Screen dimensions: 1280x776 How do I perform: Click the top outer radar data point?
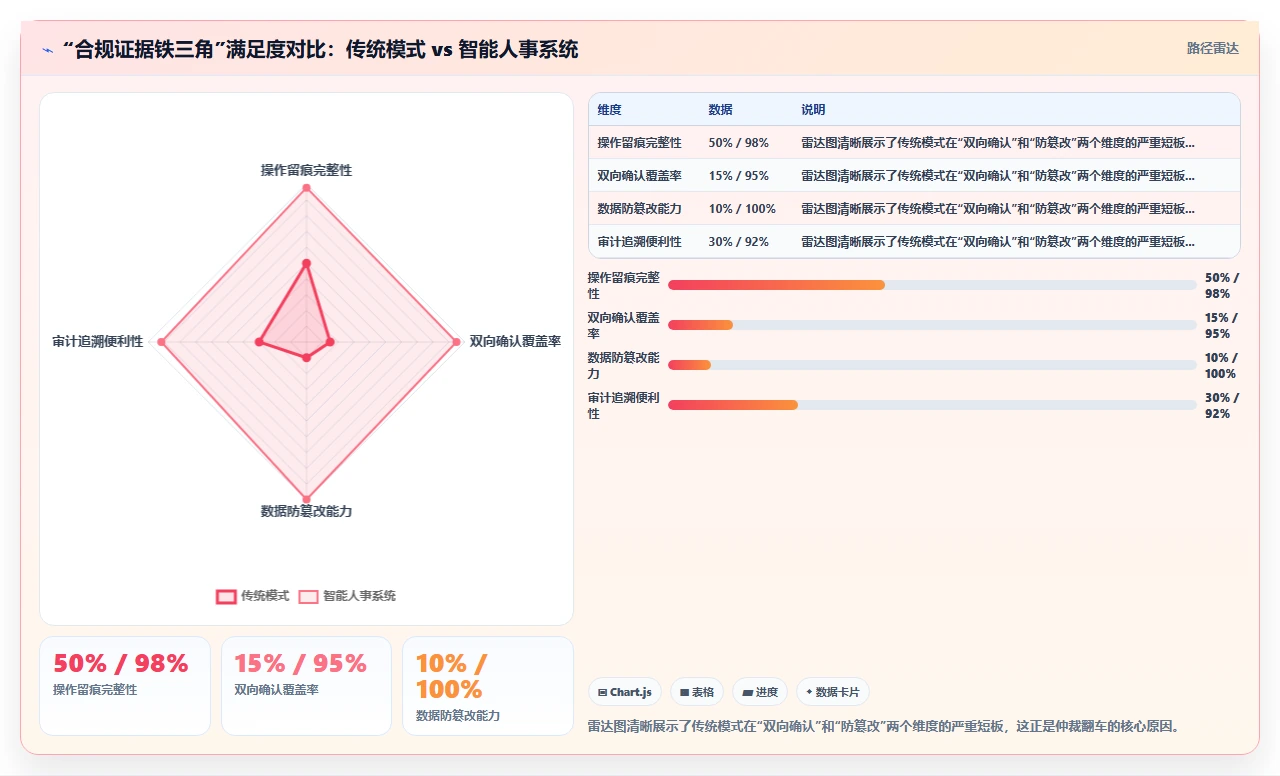(x=306, y=188)
